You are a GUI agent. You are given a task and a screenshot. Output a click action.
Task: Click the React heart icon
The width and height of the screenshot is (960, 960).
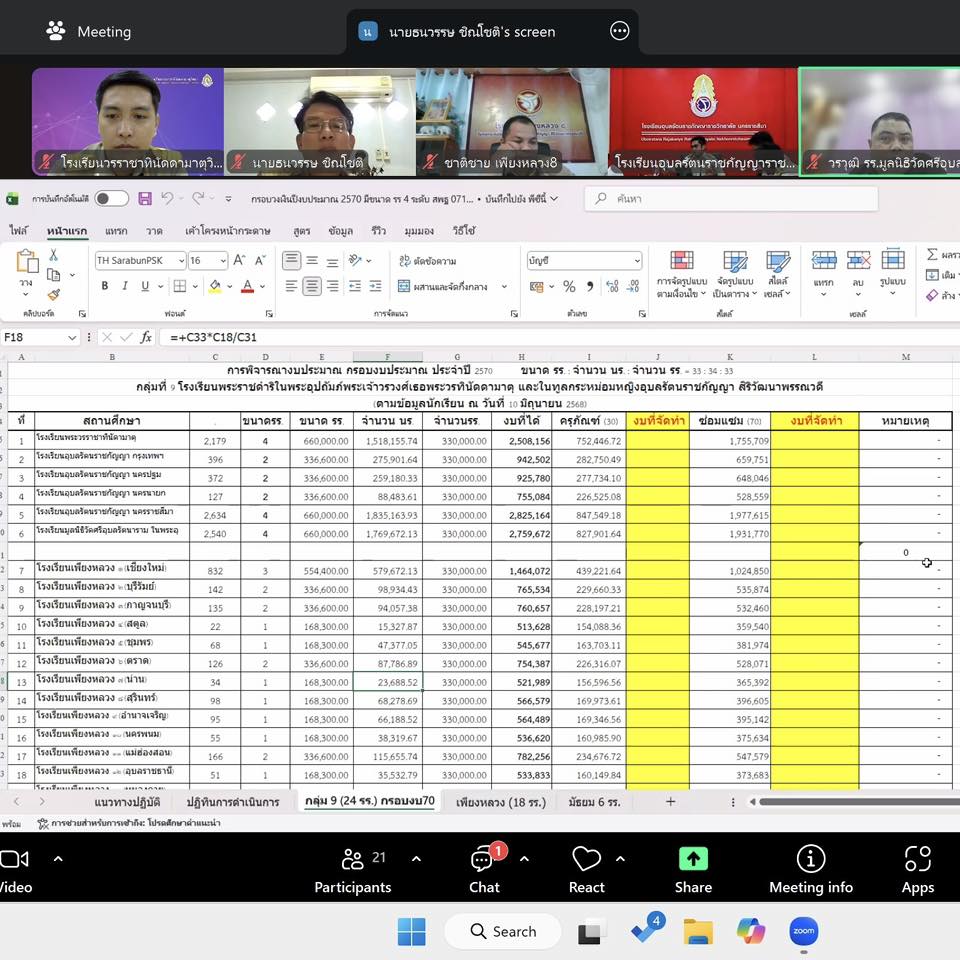586,860
